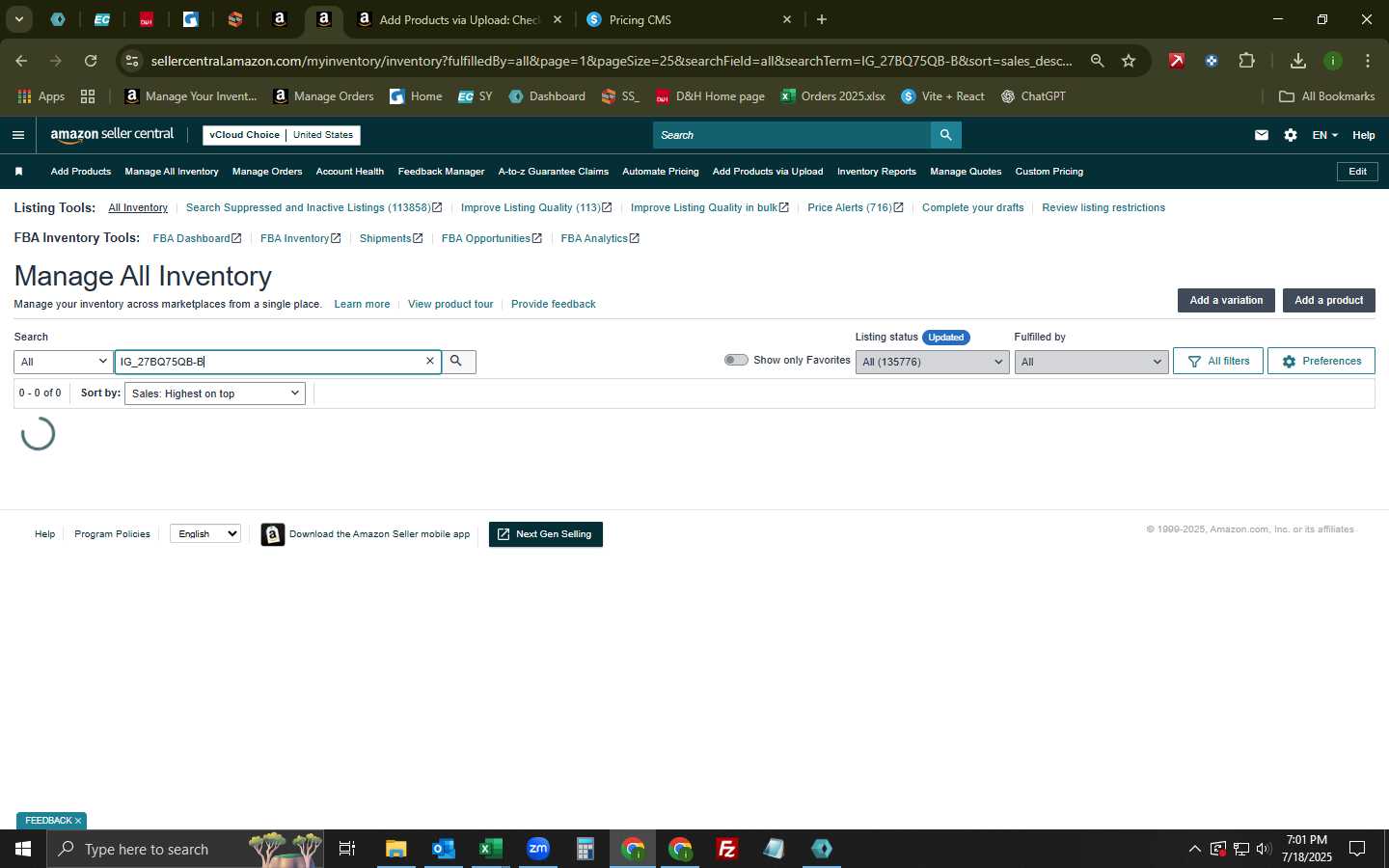Screen dimensions: 1389x868
Task: Open the Fulfilled by dropdown
Action: pos(1091,362)
